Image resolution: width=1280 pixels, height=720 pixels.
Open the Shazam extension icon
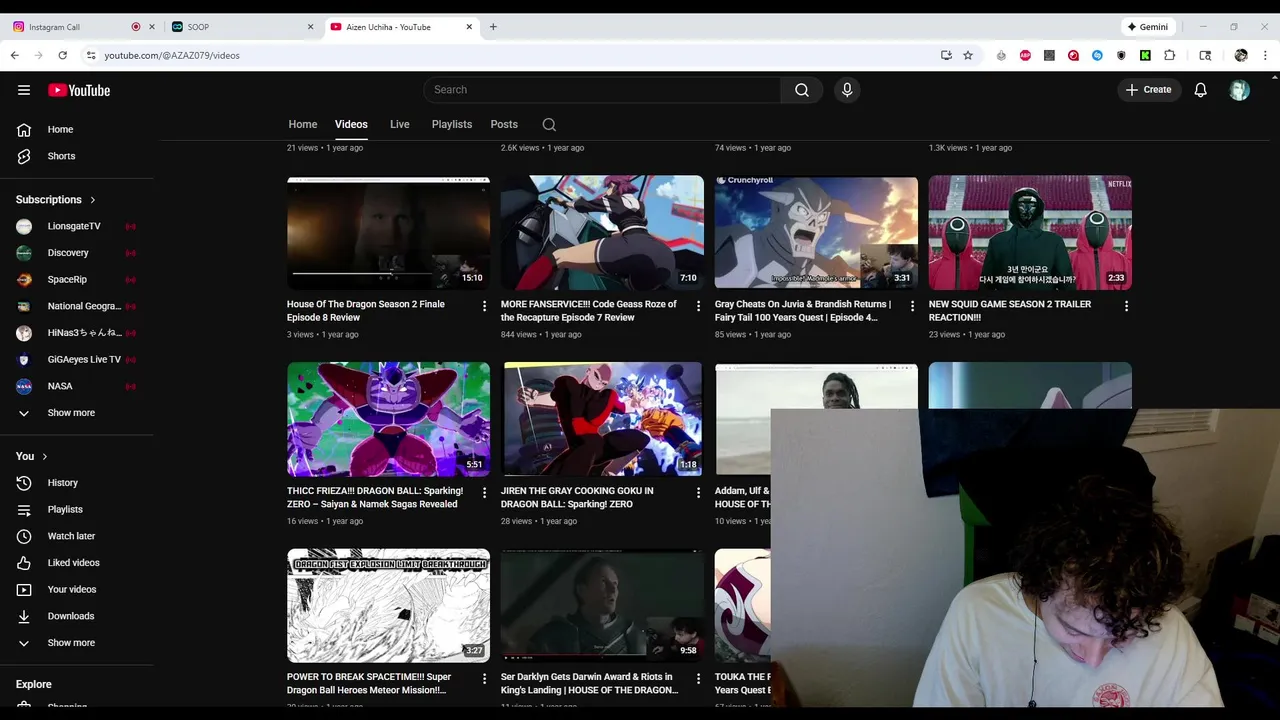click(x=1097, y=55)
